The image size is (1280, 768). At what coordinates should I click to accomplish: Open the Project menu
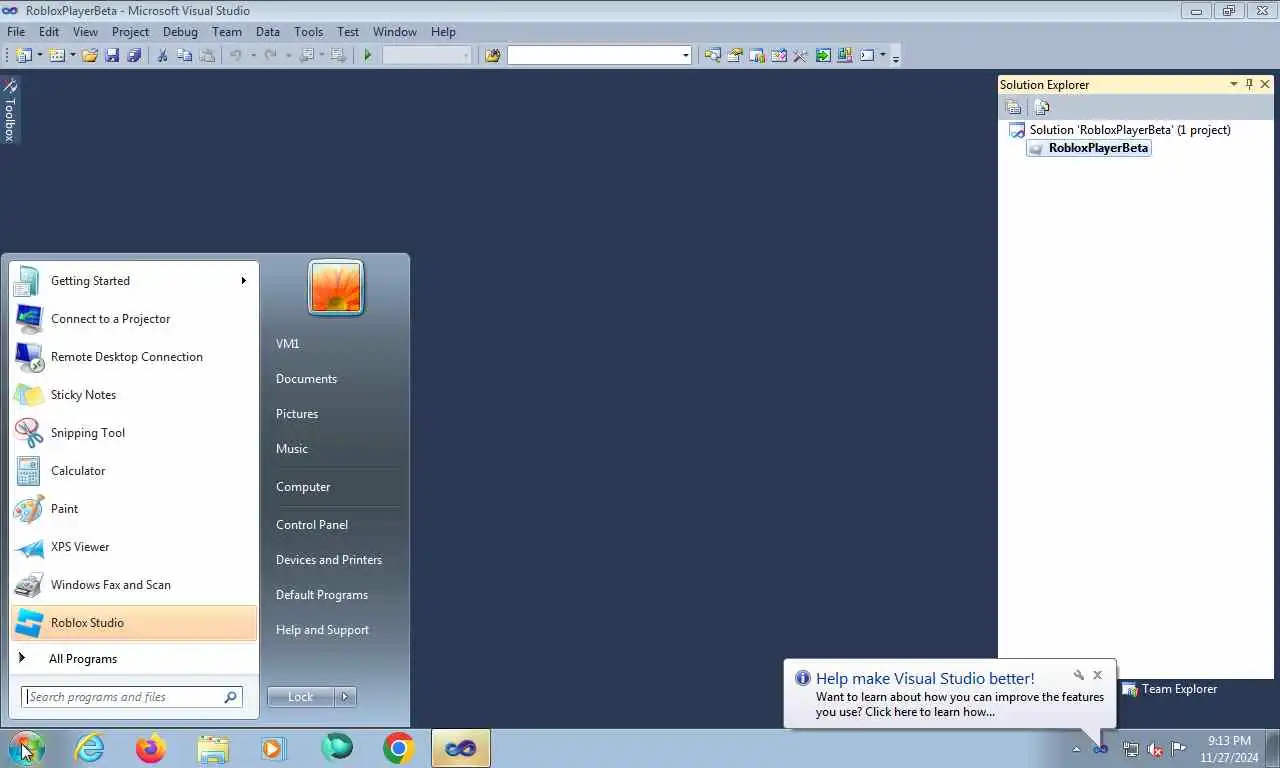coord(130,32)
